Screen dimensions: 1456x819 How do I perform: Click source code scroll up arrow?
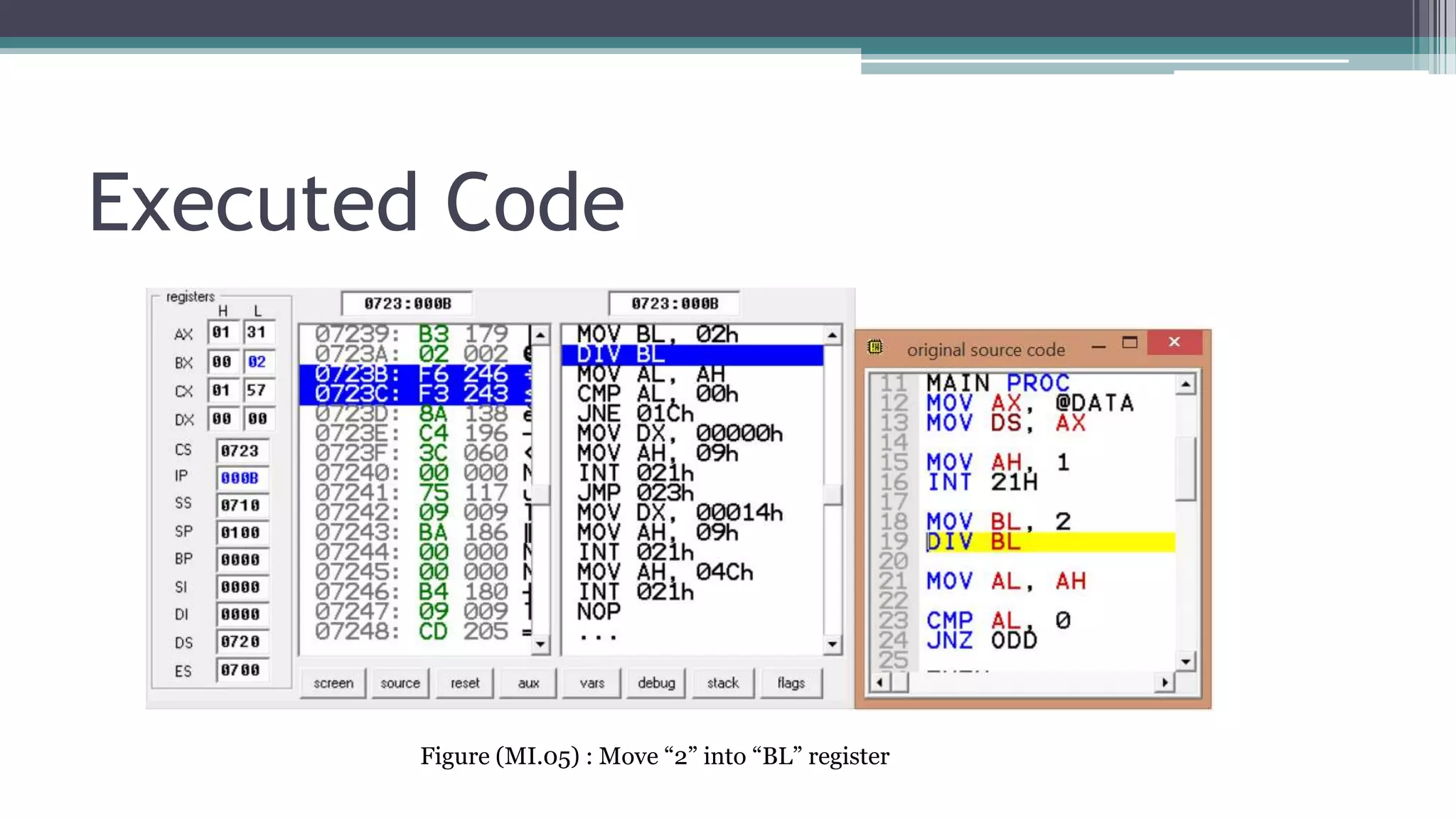1185,385
